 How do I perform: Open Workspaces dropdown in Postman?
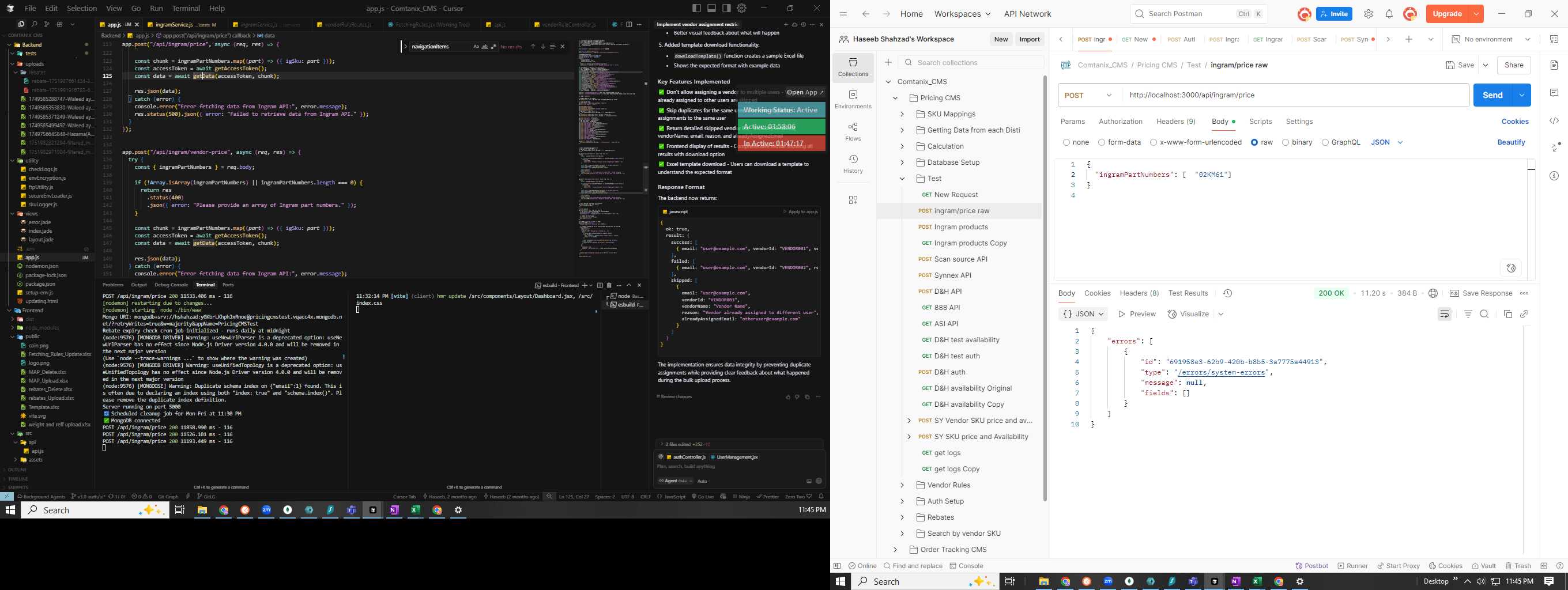point(962,14)
